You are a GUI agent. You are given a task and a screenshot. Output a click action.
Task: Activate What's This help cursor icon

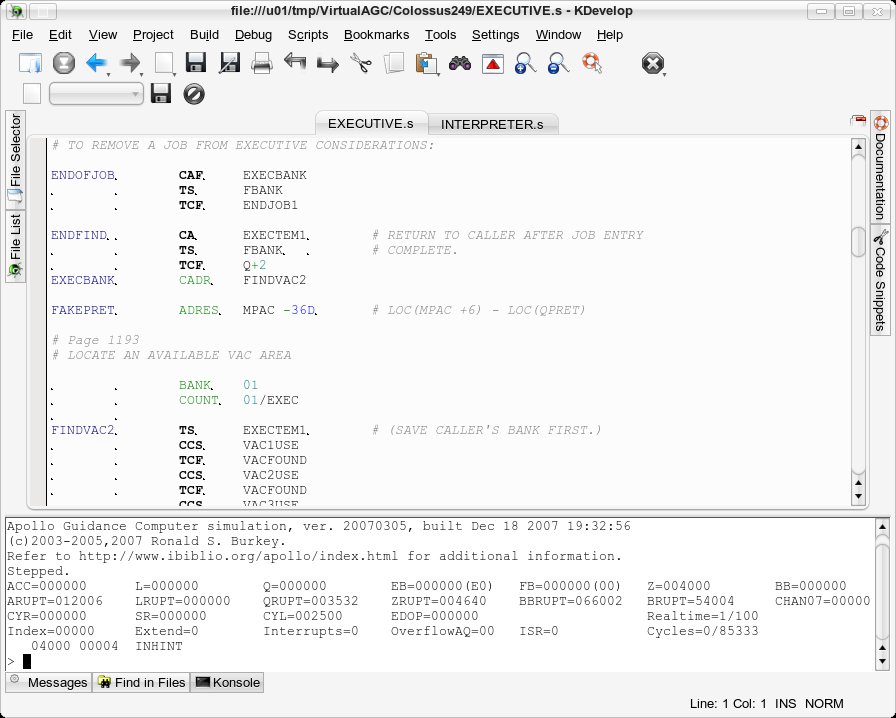[592, 62]
